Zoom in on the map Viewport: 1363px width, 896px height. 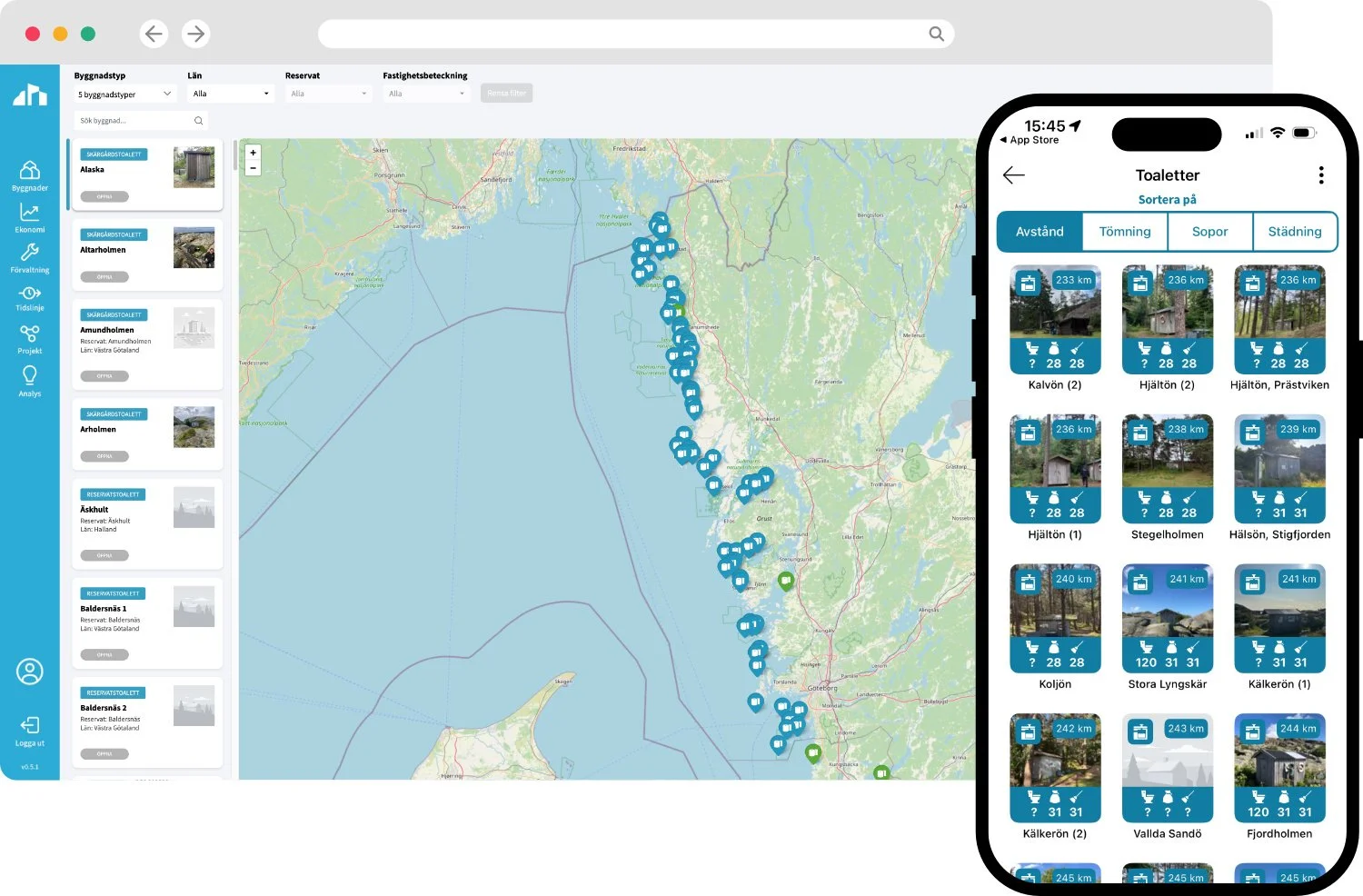coord(254,153)
